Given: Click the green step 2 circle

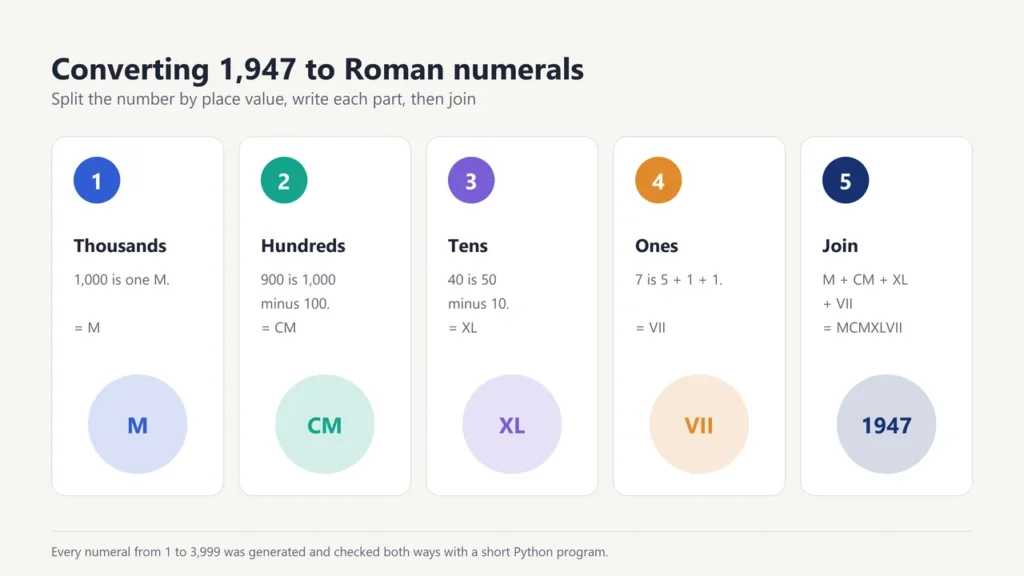Looking at the screenshot, I should (x=284, y=180).
